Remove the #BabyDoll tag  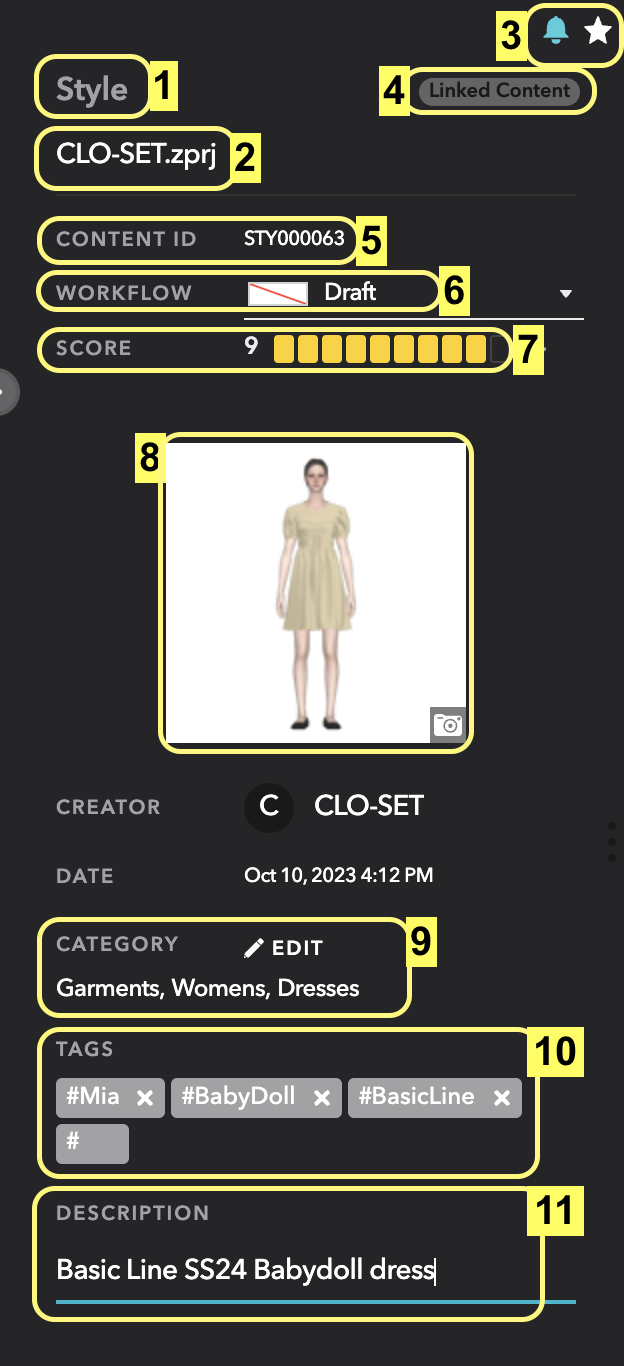coord(322,1098)
